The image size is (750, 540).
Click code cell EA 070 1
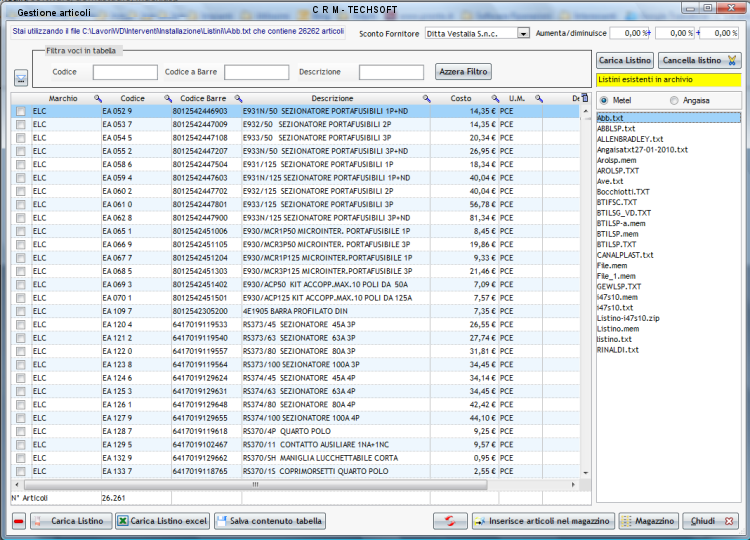[136, 298]
